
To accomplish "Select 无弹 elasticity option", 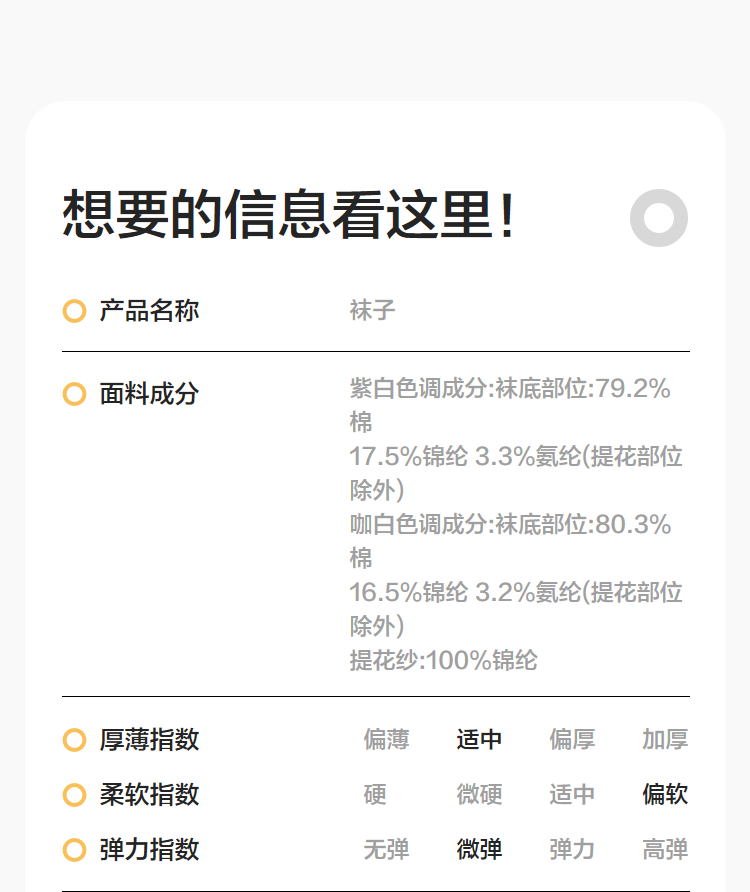I will (386, 850).
